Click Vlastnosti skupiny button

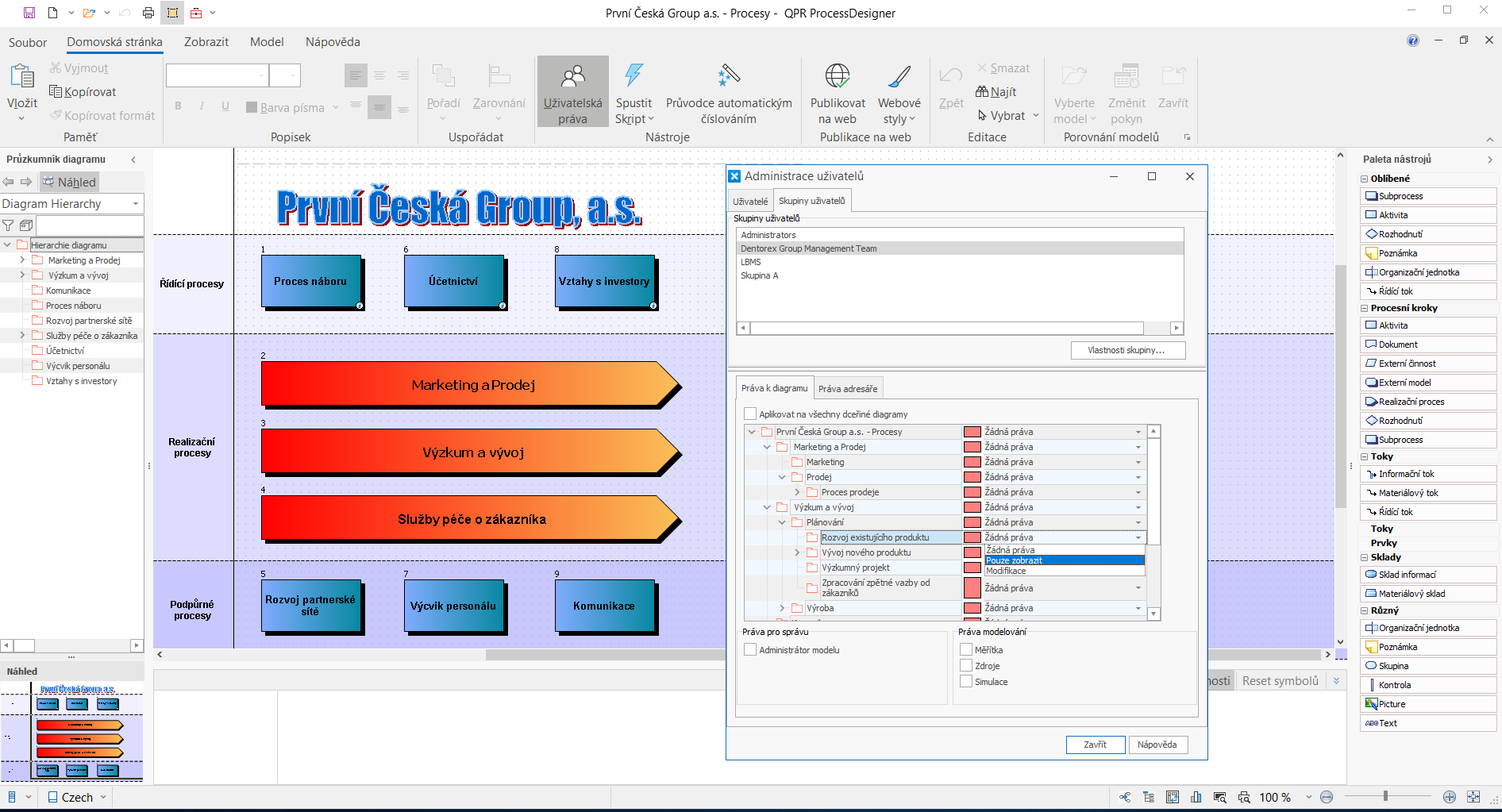pyautogui.click(x=1127, y=350)
